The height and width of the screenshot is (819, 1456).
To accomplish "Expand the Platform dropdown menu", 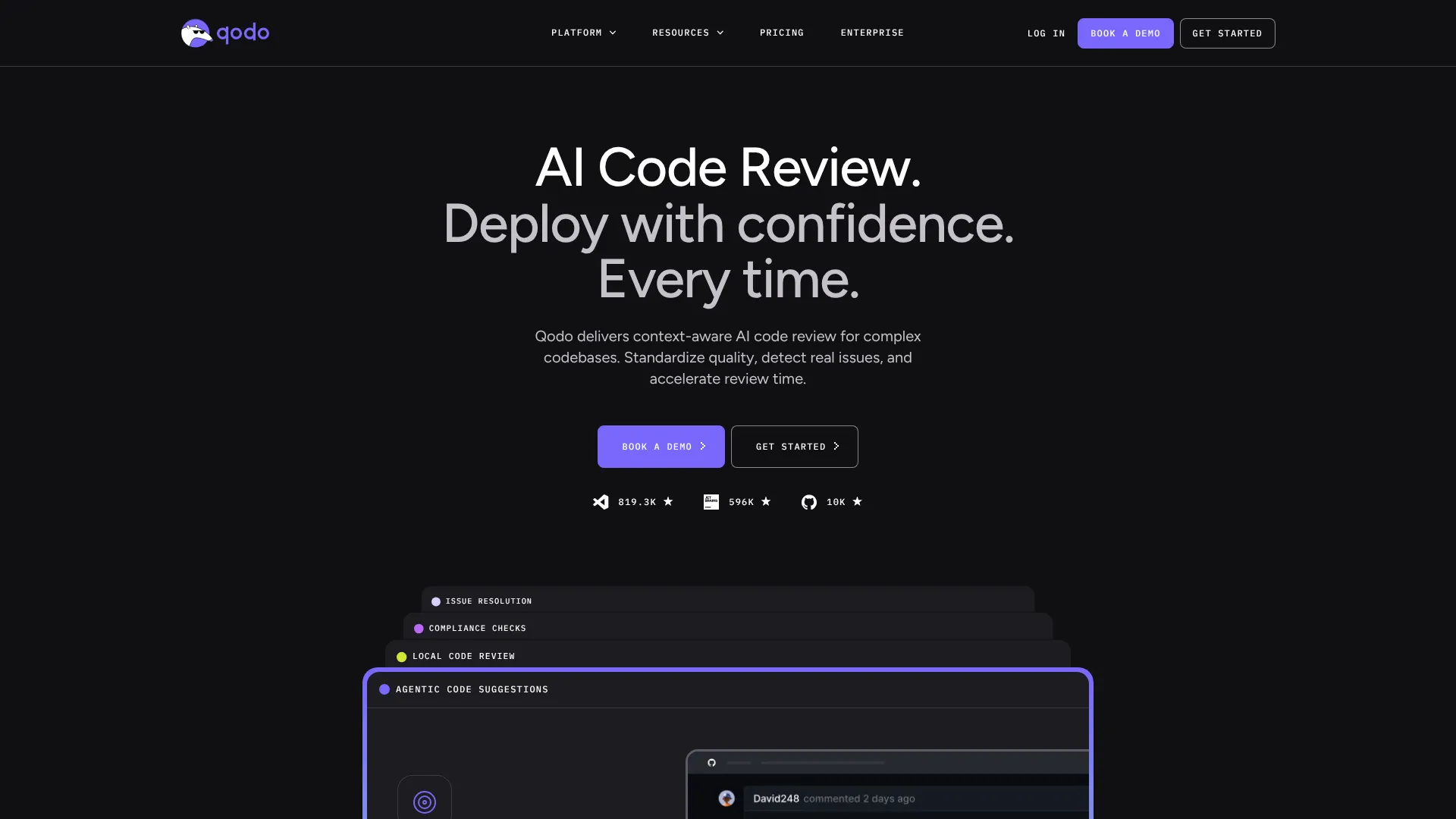I will click(x=584, y=33).
